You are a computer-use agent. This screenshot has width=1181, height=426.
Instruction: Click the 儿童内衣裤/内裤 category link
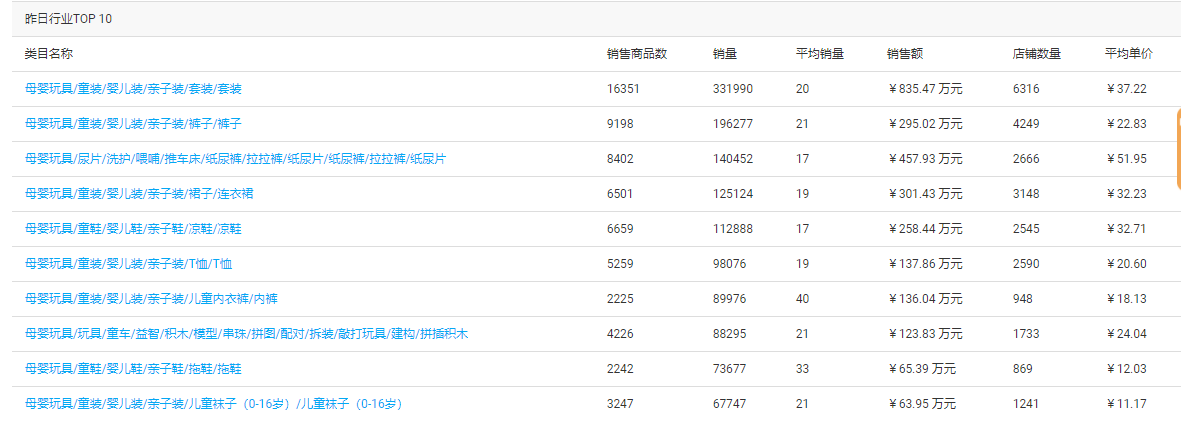[151, 299]
